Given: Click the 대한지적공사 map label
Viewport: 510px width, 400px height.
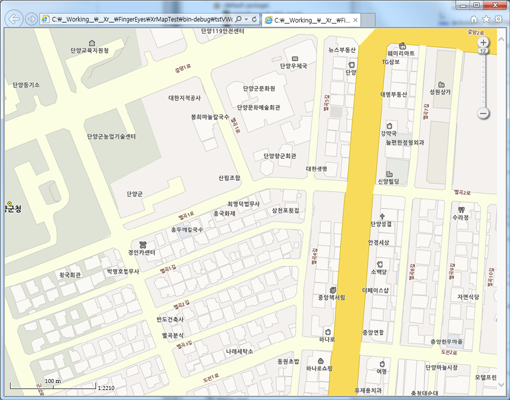Looking at the screenshot, I should click(184, 98).
